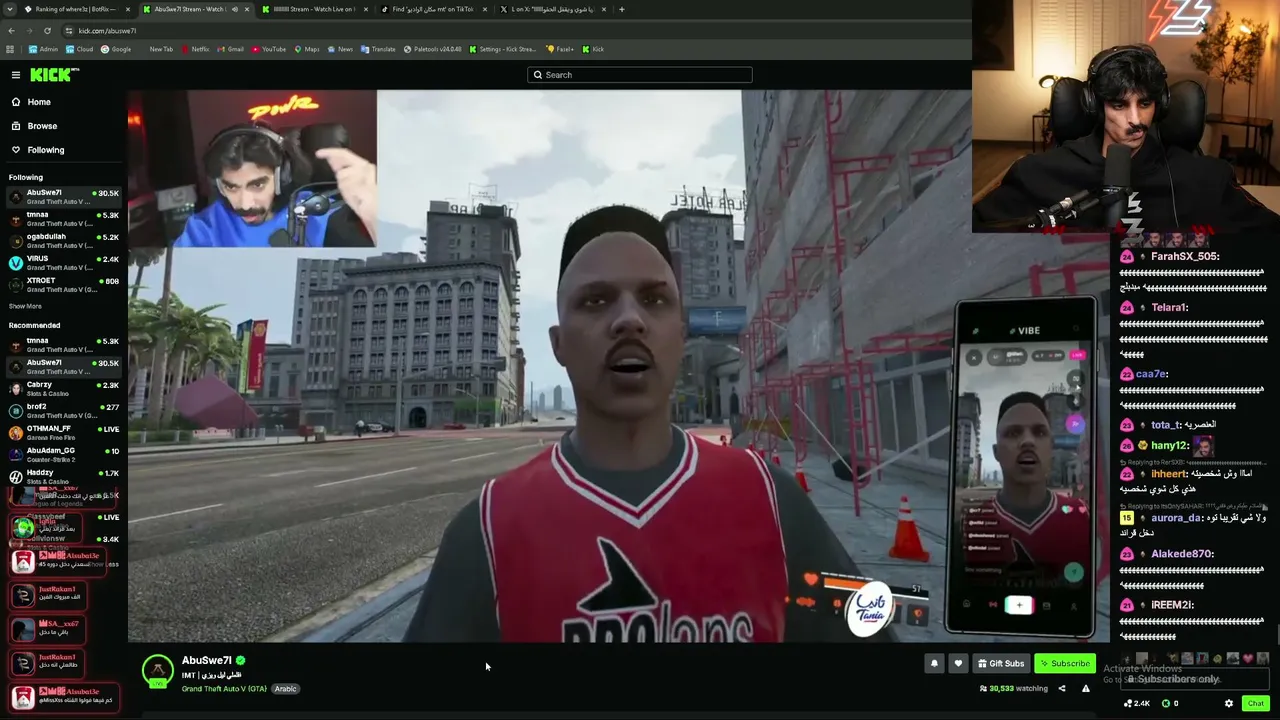Image resolution: width=1280 pixels, height=720 pixels.
Task: Open the Maps bookmark
Action: [307, 49]
